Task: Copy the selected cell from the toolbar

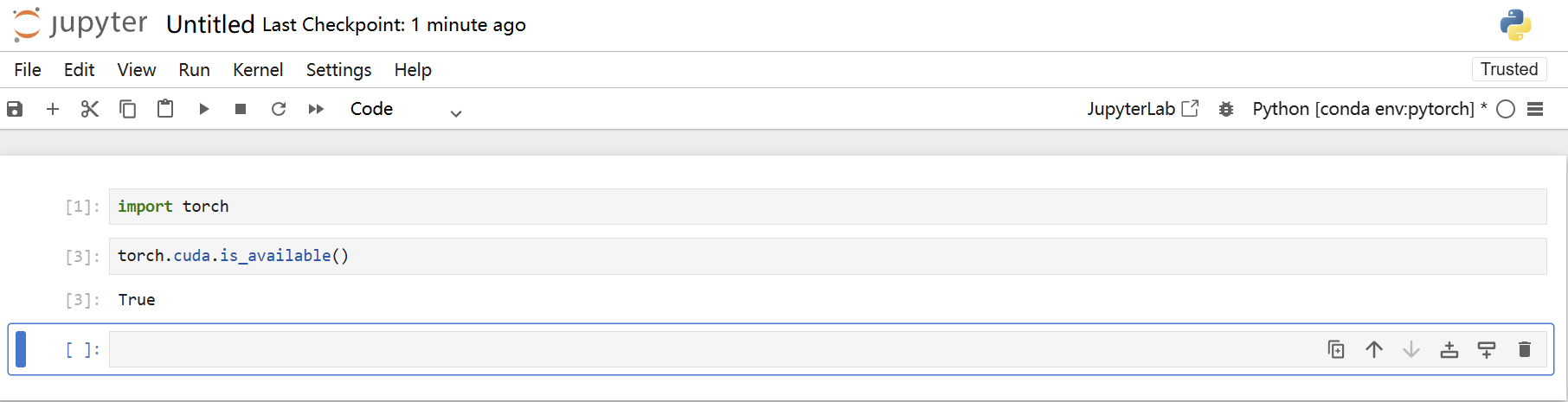Action: point(127,109)
